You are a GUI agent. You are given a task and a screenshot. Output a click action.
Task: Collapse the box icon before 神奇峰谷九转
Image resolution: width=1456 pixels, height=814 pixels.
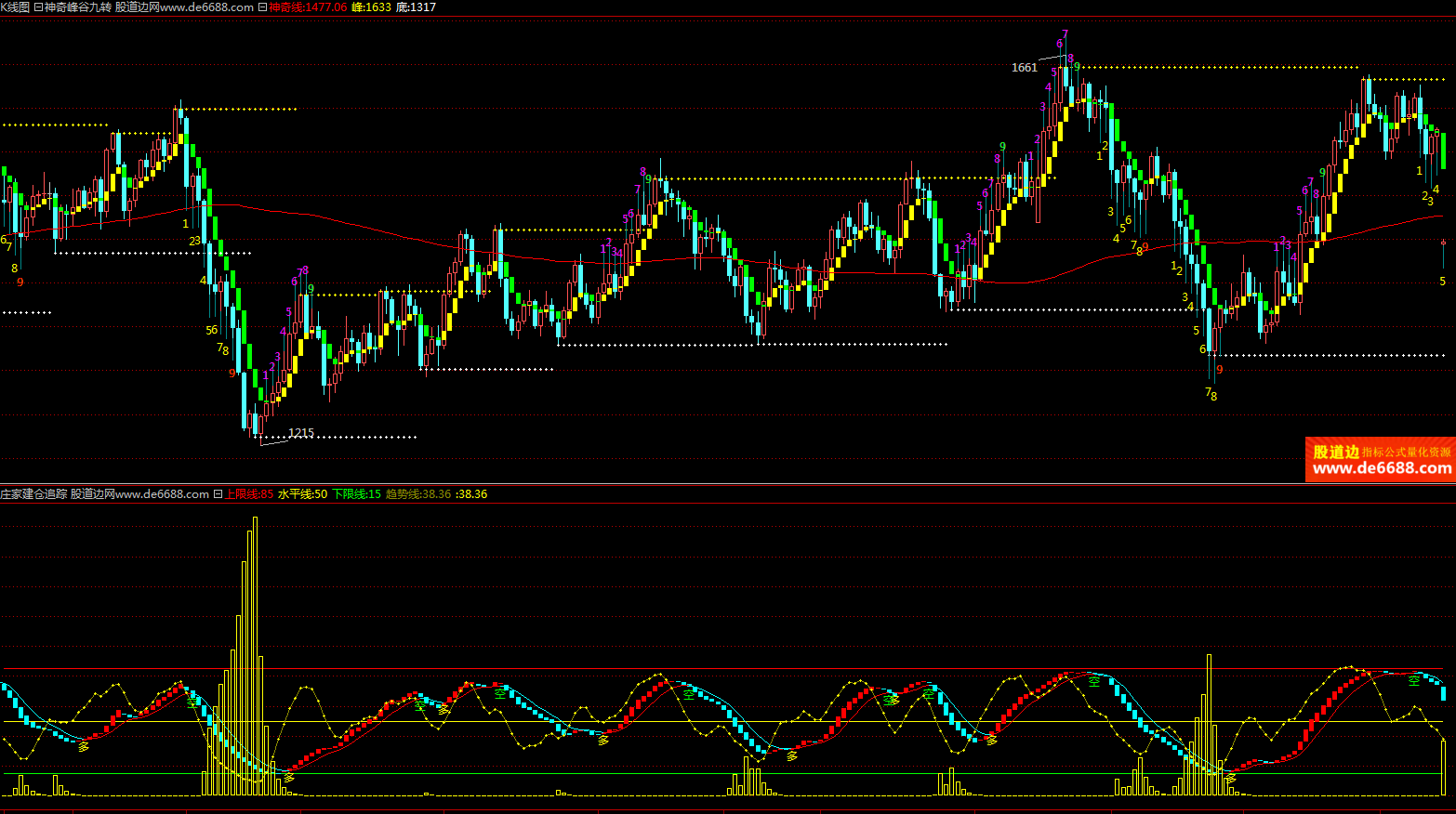tap(37, 7)
